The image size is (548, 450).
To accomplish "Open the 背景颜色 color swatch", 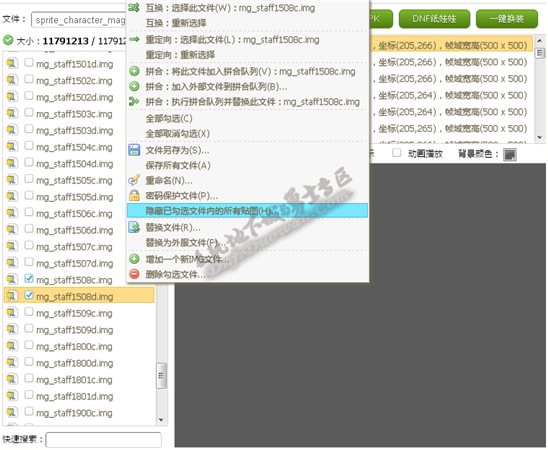I will tap(509, 154).
